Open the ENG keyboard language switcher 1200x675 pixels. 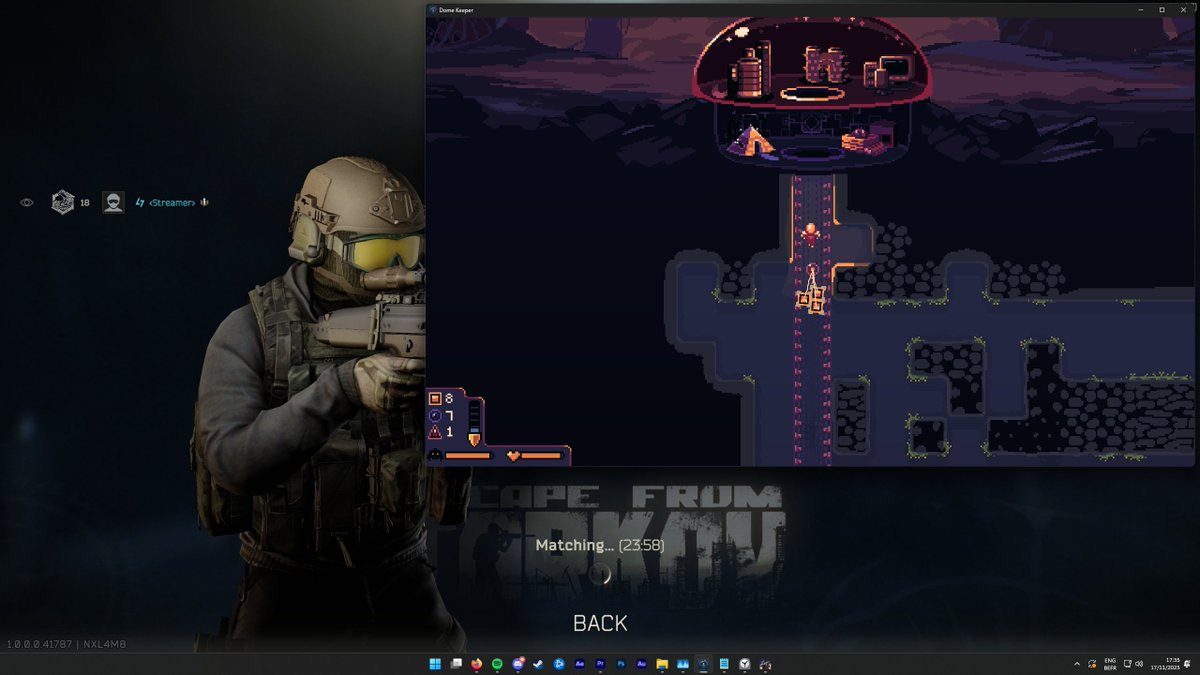[1110, 664]
